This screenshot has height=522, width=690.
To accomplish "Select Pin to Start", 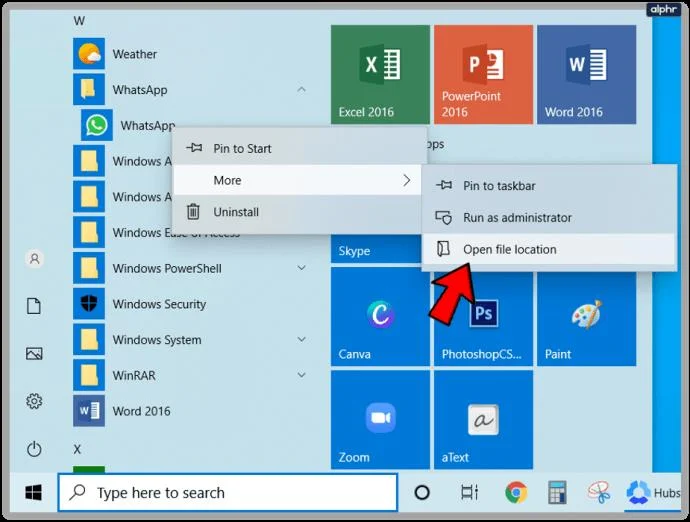I will 300,148.
